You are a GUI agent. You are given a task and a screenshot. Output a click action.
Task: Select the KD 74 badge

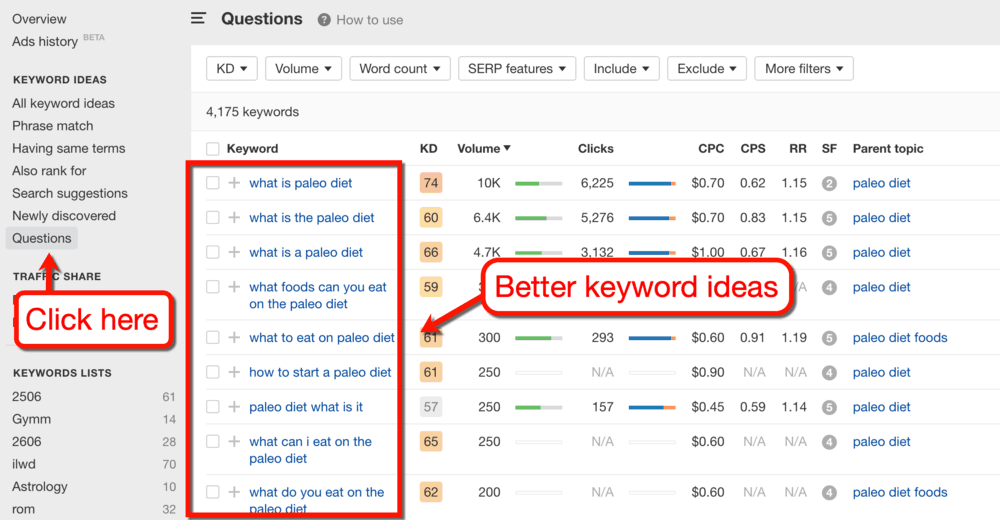431,183
